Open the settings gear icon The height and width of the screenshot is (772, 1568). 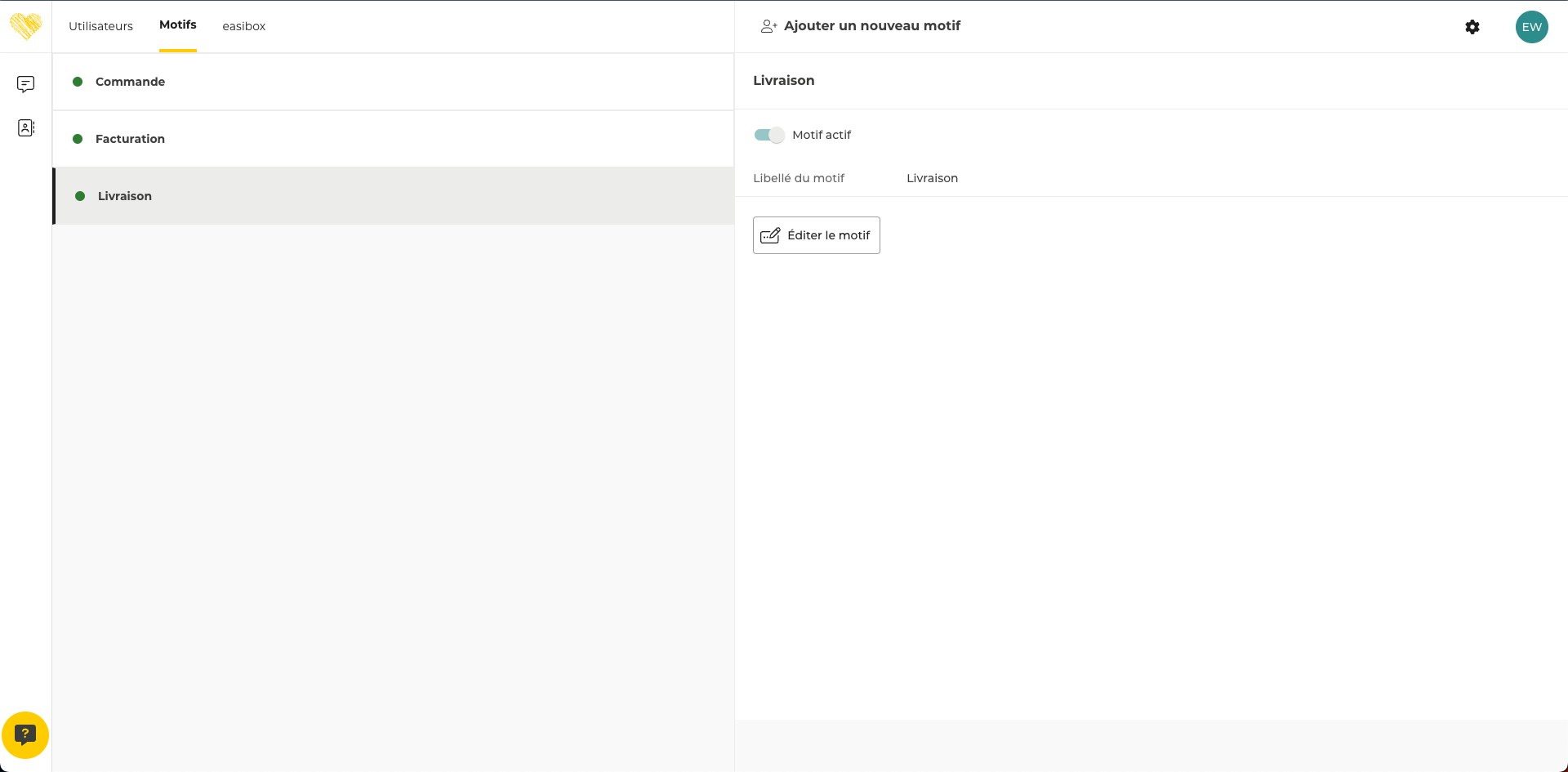coord(1472,27)
